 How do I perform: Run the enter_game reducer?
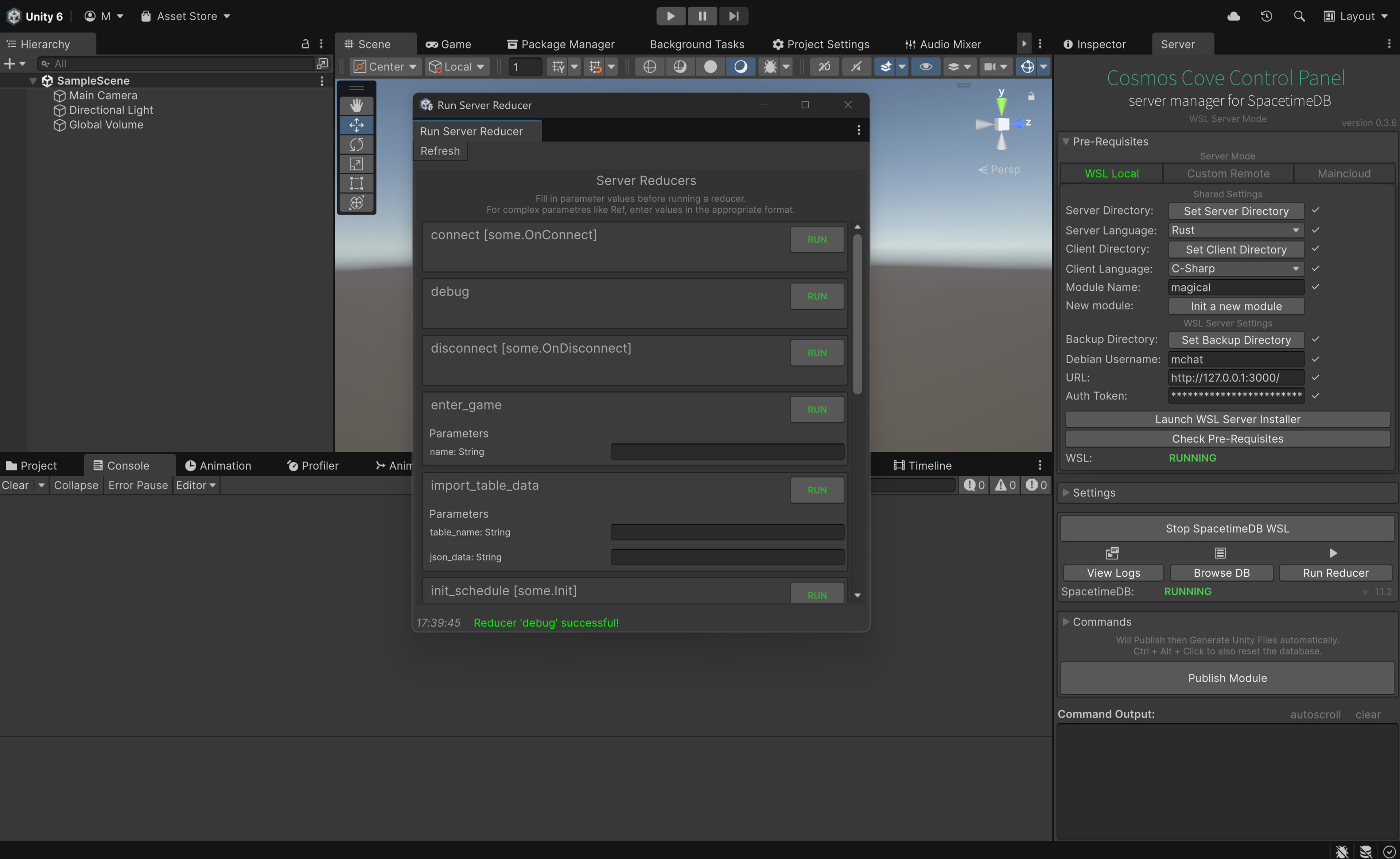click(816, 409)
